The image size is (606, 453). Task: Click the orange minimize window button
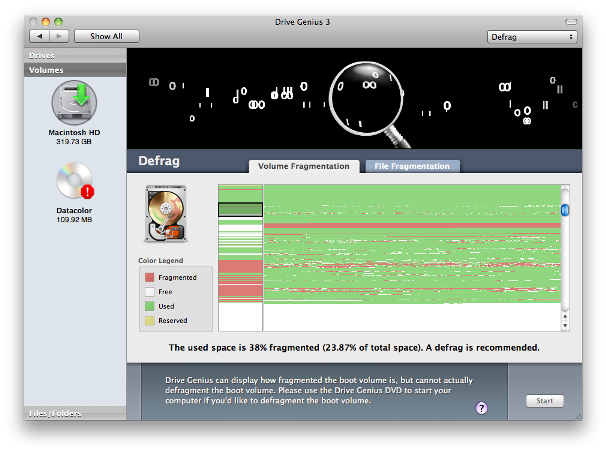coord(46,22)
